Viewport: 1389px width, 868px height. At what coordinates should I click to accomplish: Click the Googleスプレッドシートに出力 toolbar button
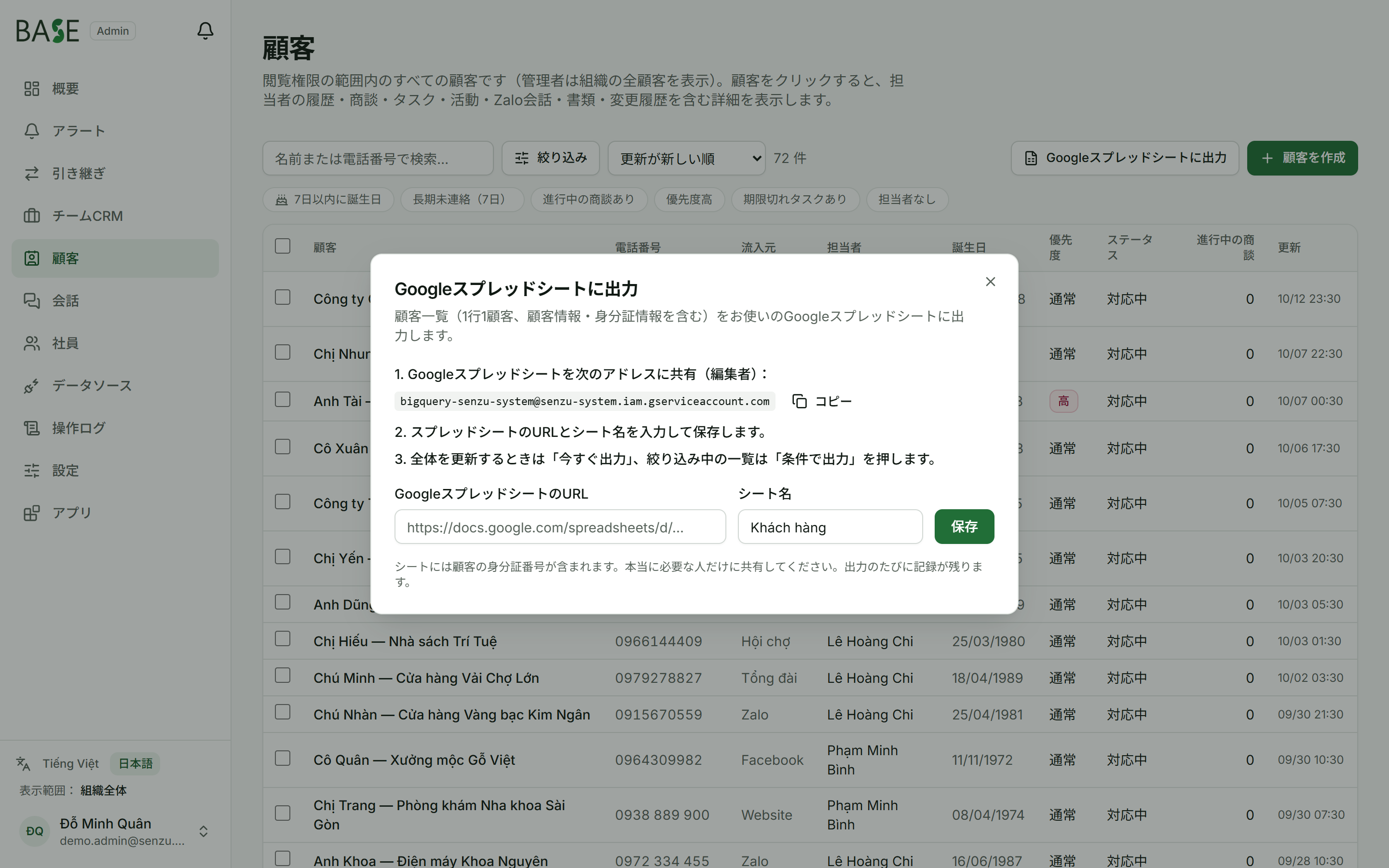[x=1124, y=158]
